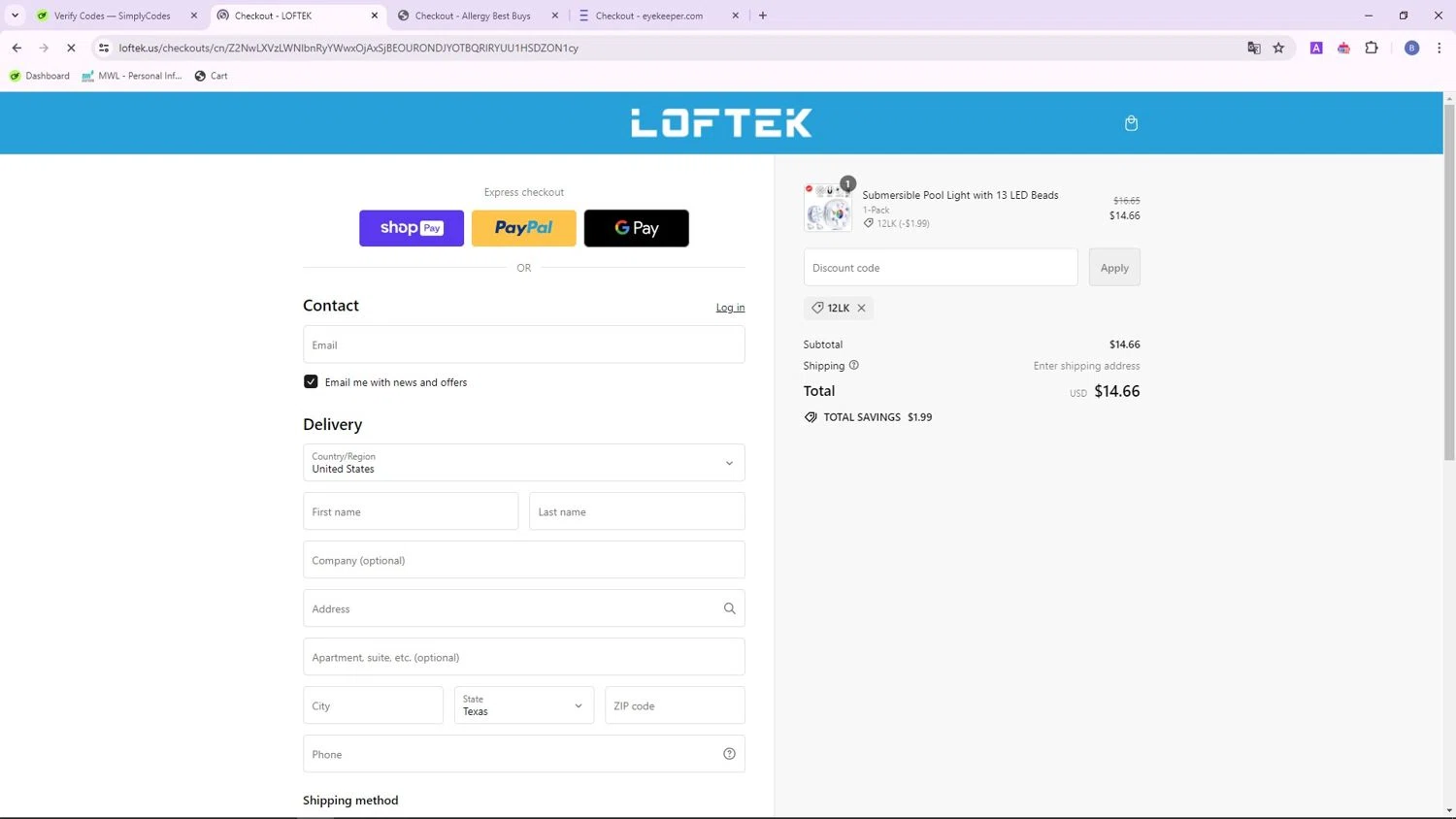The width and height of the screenshot is (1456, 819).
Task: Focus the Apartment, suite, etc. field
Action: point(524,657)
